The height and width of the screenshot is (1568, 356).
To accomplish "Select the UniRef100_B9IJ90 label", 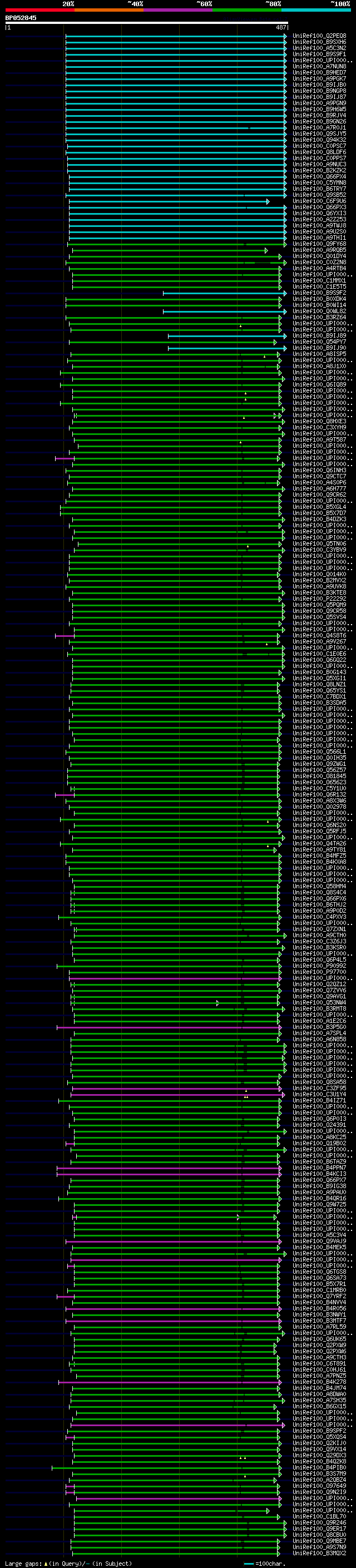I will point(319,348).
